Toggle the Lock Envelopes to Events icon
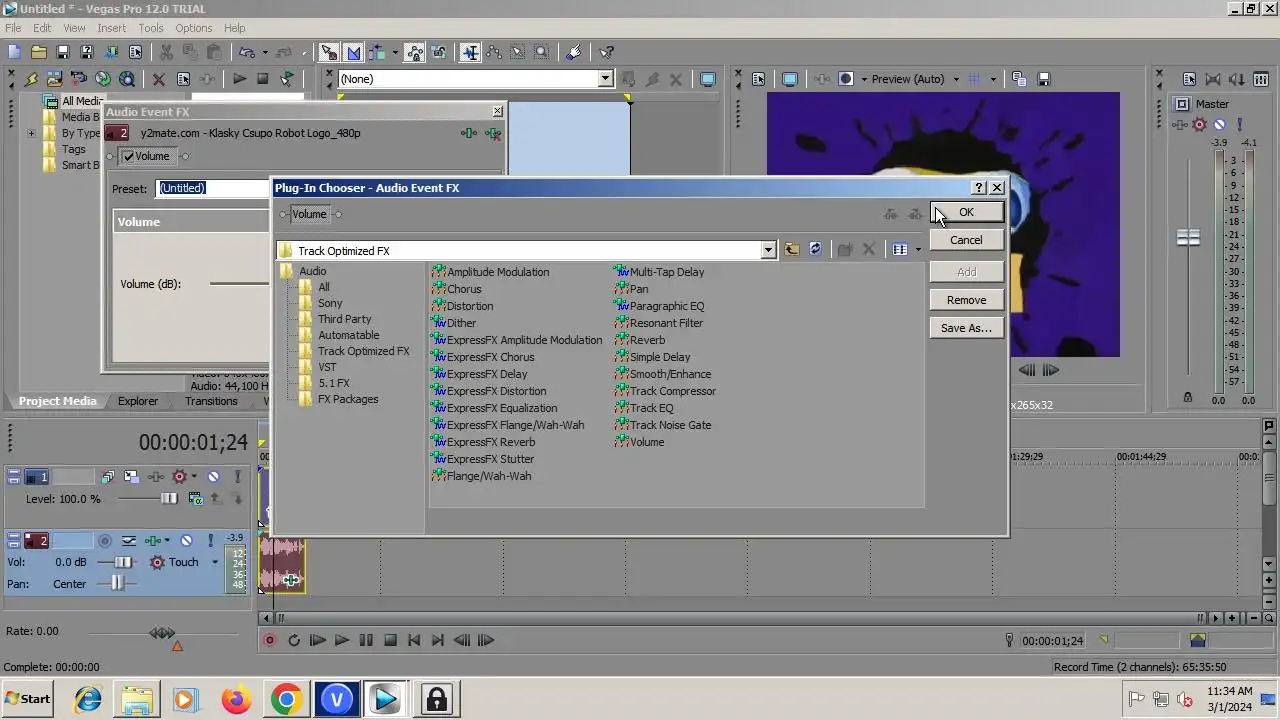The width and height of the screenshot is (1280, 720). pyautogui.click(x=414, y=52)
